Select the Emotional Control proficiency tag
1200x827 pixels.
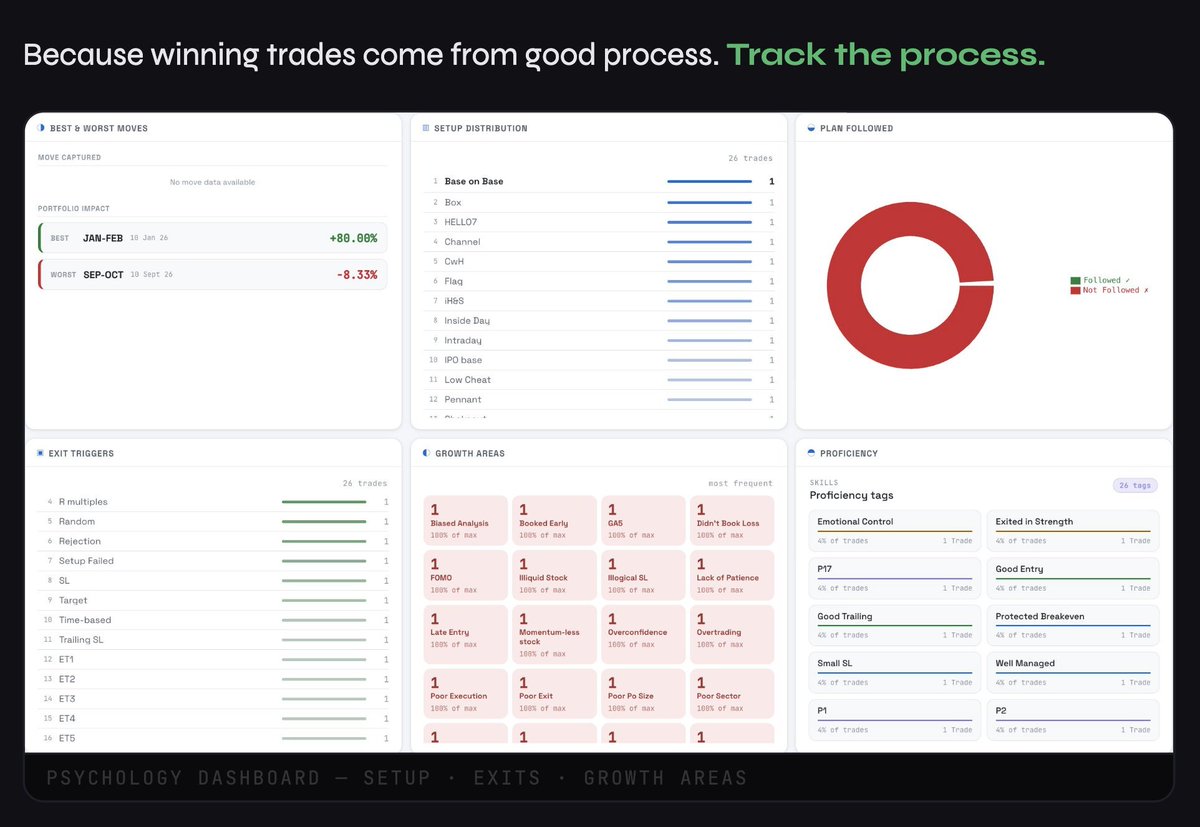pos(895,530)
